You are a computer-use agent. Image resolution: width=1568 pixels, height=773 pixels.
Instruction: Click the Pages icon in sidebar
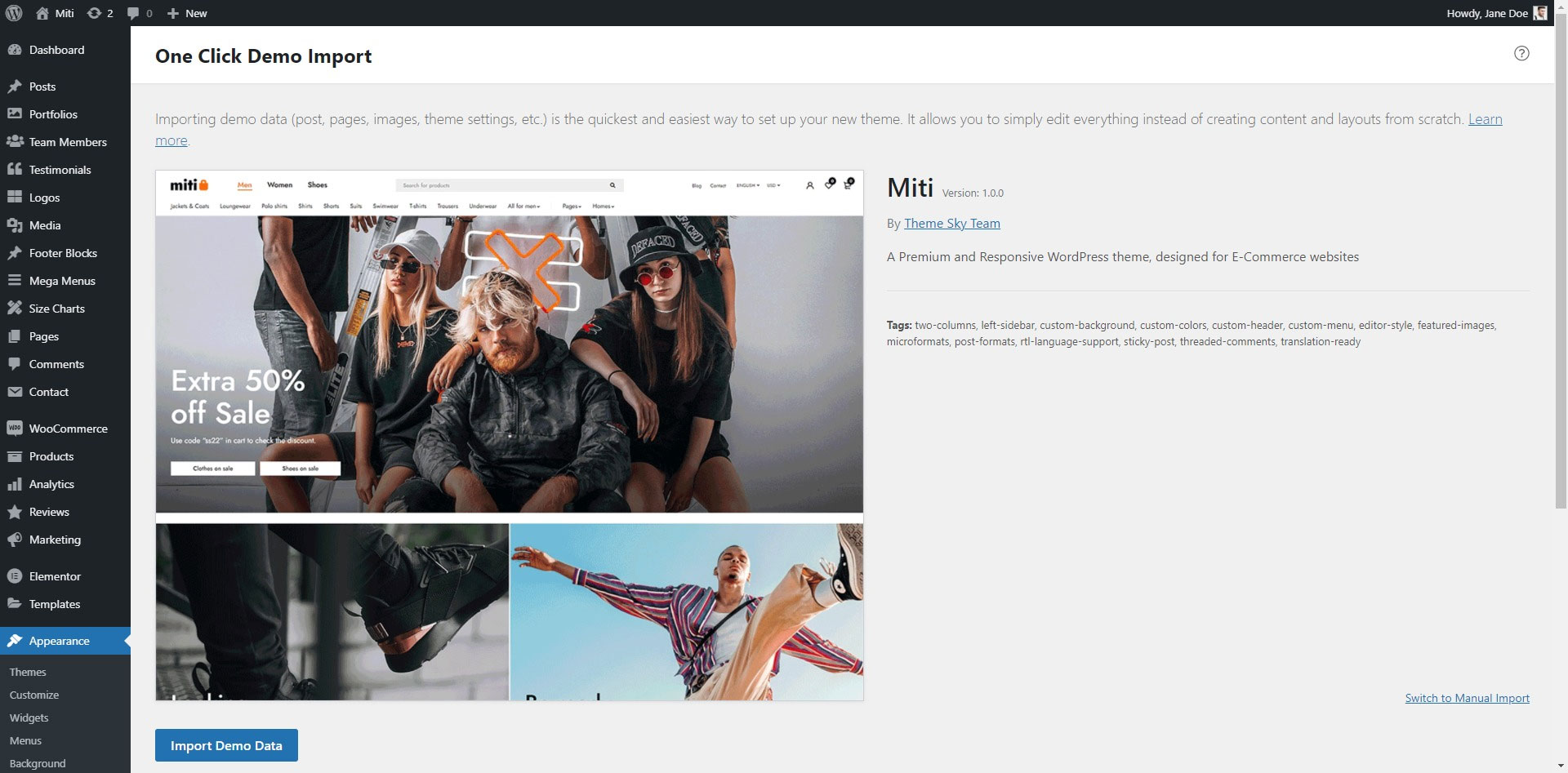(x=14, y=336)
